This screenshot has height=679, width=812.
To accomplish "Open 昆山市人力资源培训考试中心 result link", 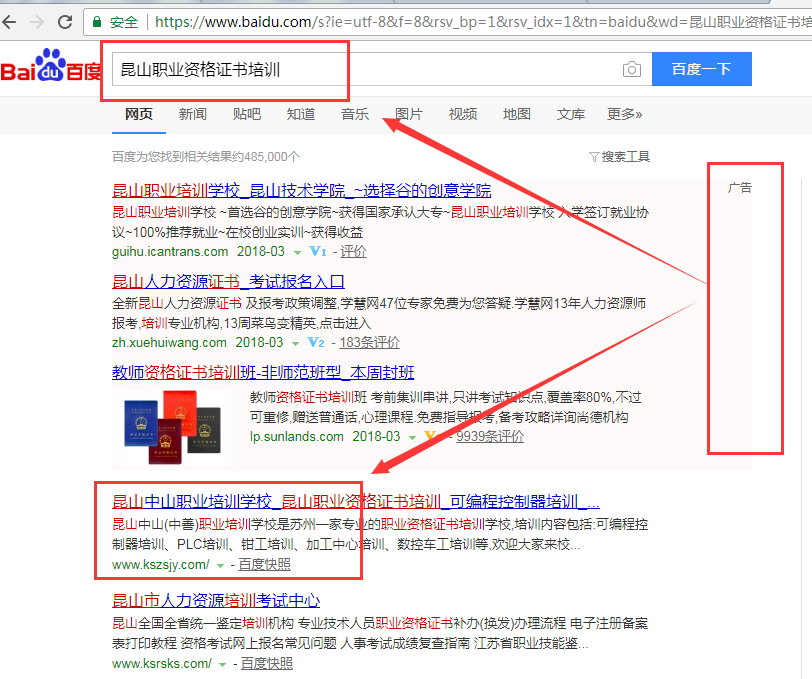I will tap(215, 600).
